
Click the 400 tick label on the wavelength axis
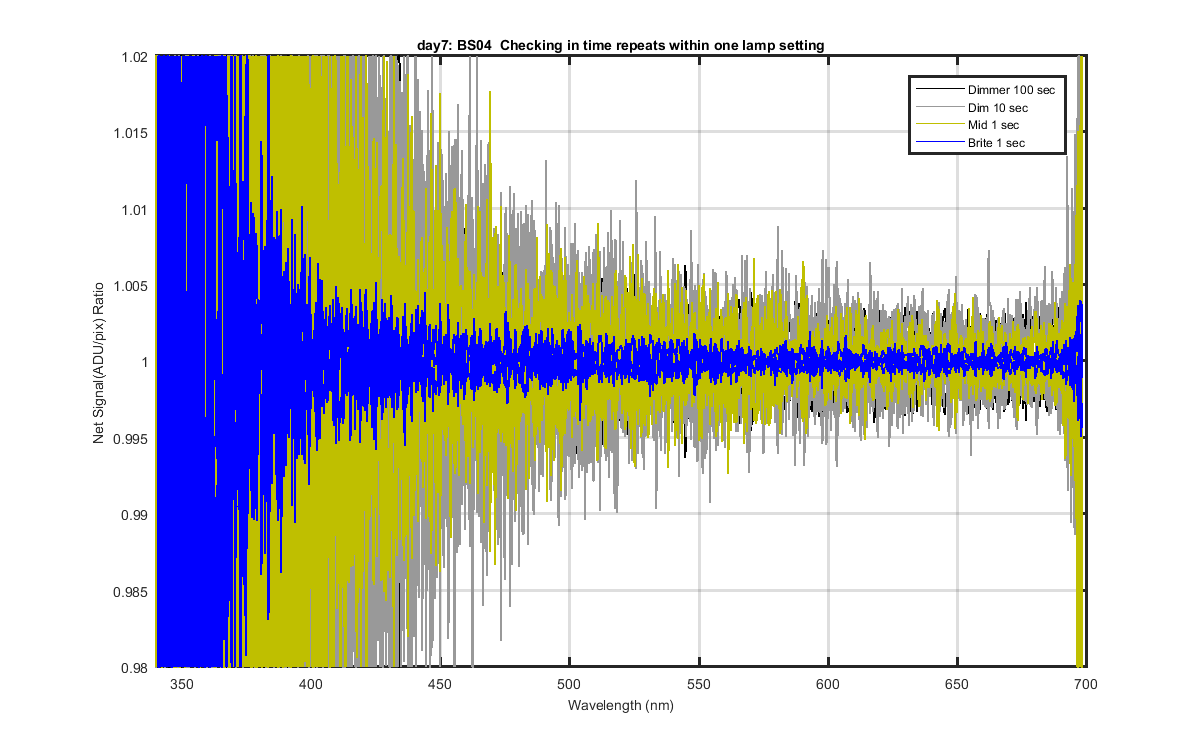click(310, 685)
